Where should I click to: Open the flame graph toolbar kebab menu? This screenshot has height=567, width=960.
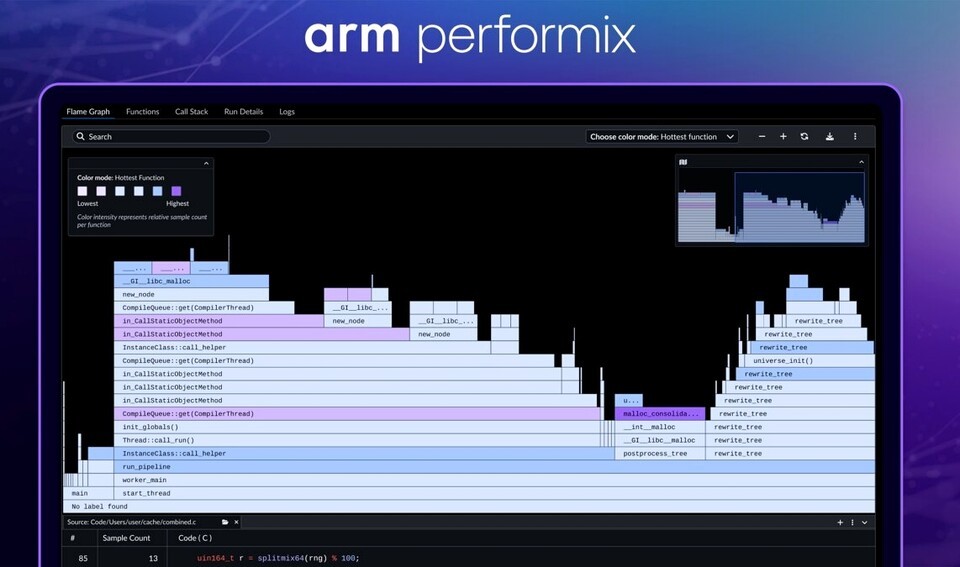(855, 137)
